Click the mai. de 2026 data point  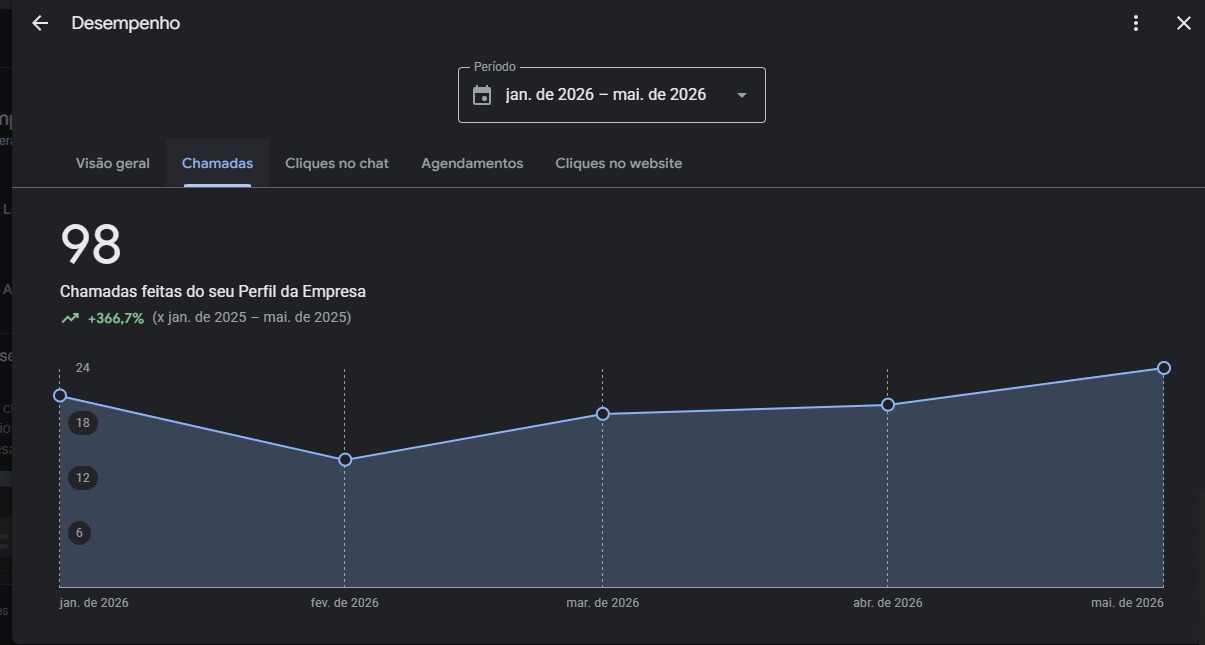[1164, 368]
